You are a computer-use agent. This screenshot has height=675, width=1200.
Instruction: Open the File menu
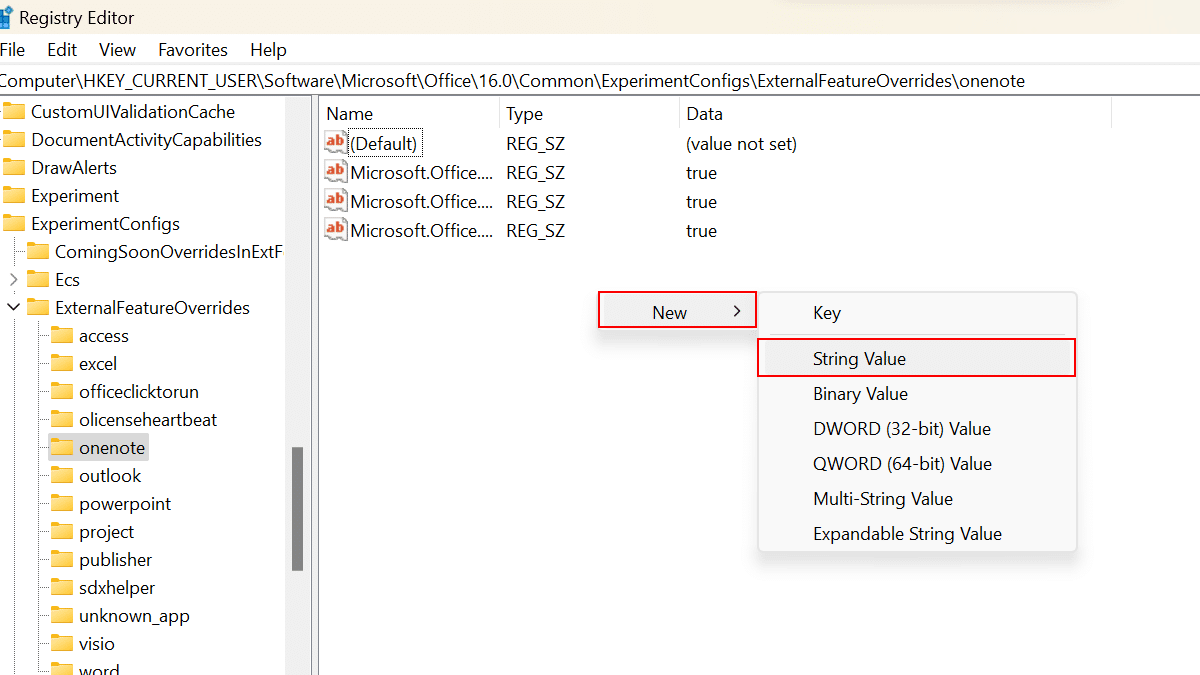12,49
